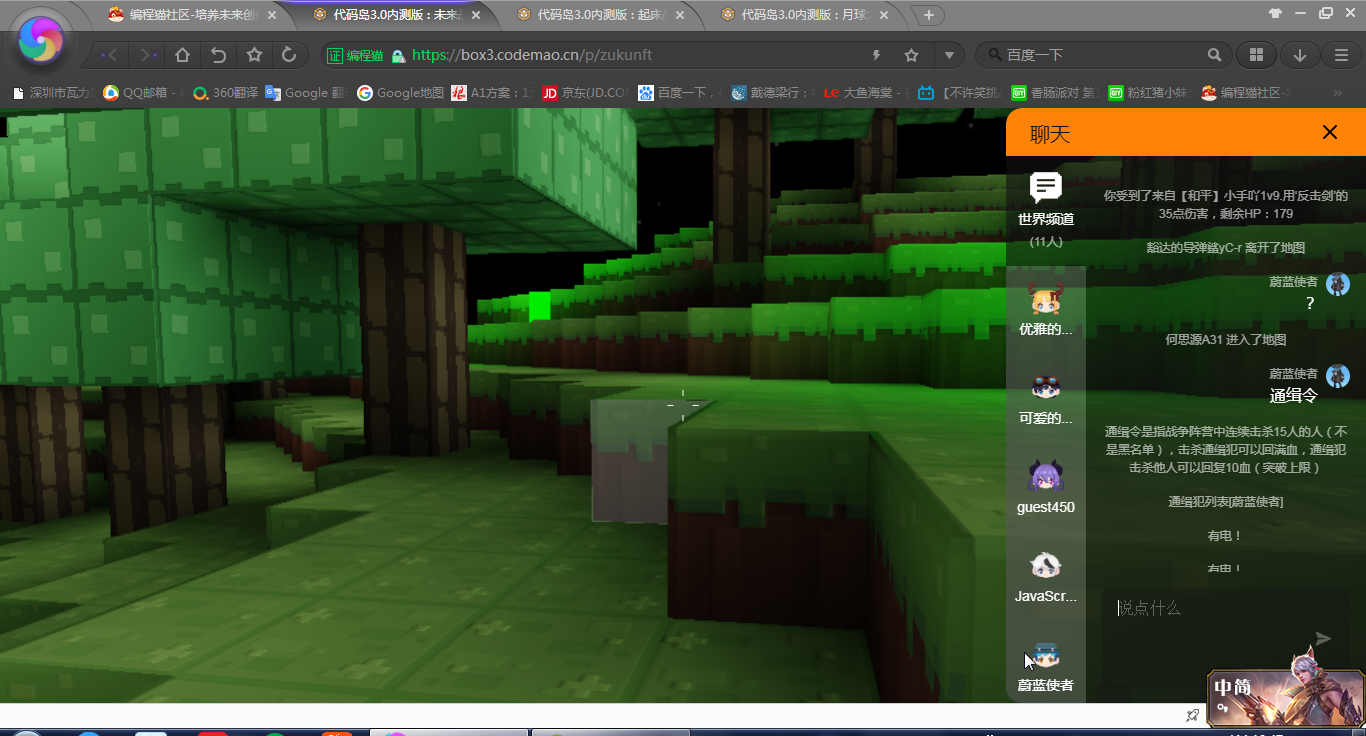Click the search magnifier icon
This screenshot has width=1366, height=736.
tap(1214, 55)
